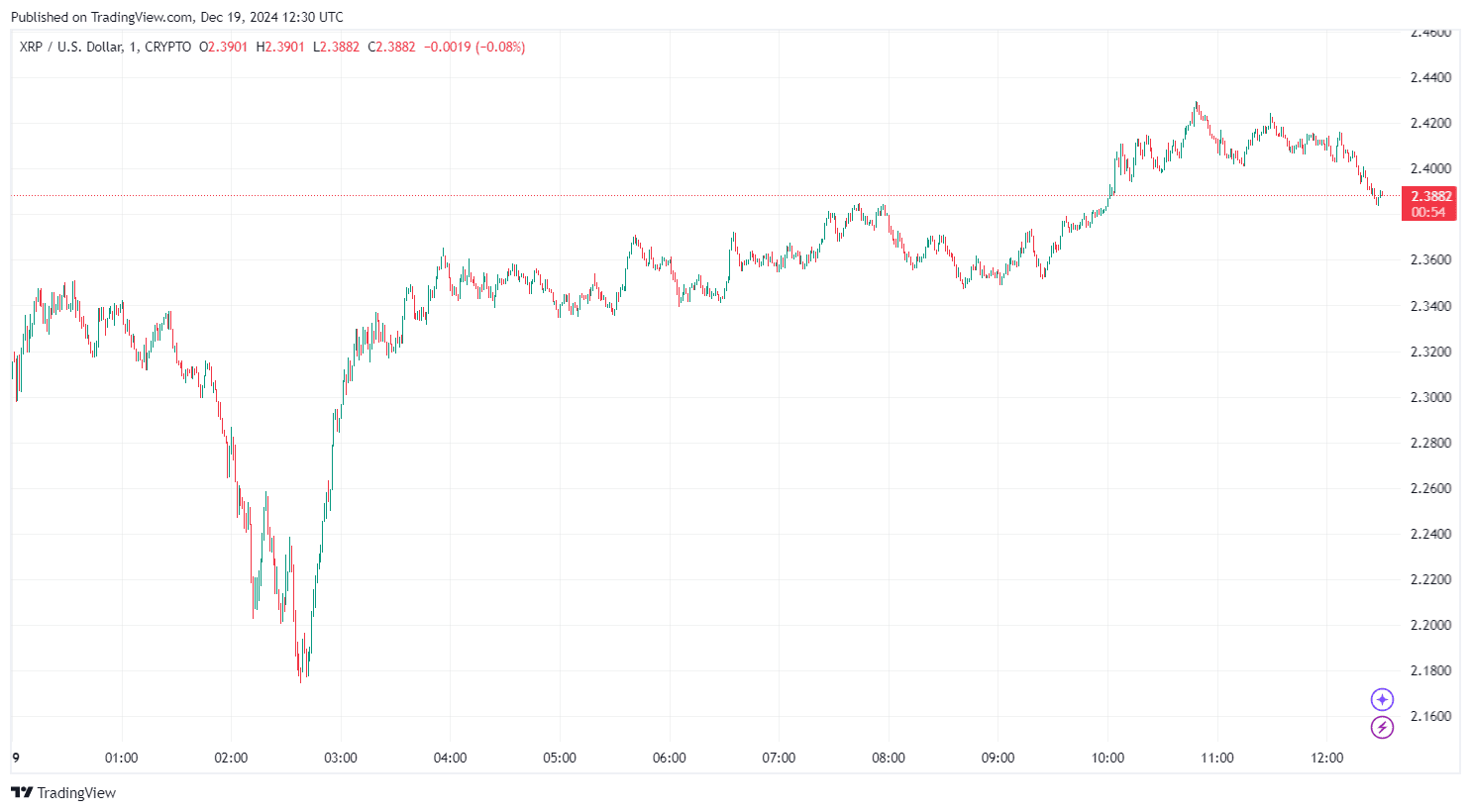Click the 2.2400 price axis label
1471x812 pixels.
(x=1430, y=534)
